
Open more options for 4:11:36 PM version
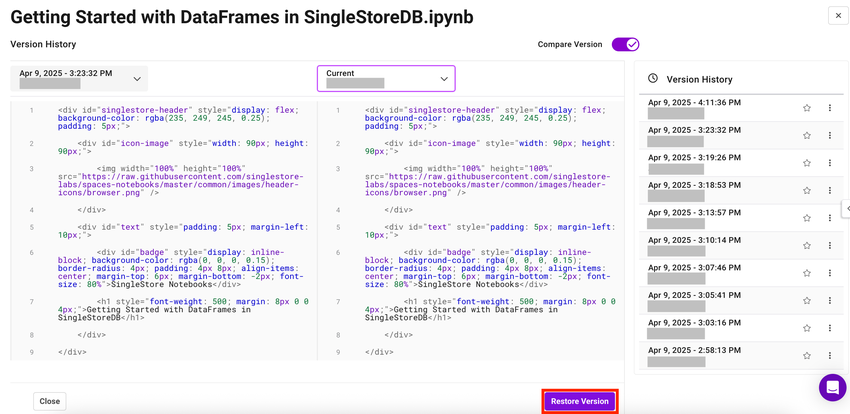point(830,108)
